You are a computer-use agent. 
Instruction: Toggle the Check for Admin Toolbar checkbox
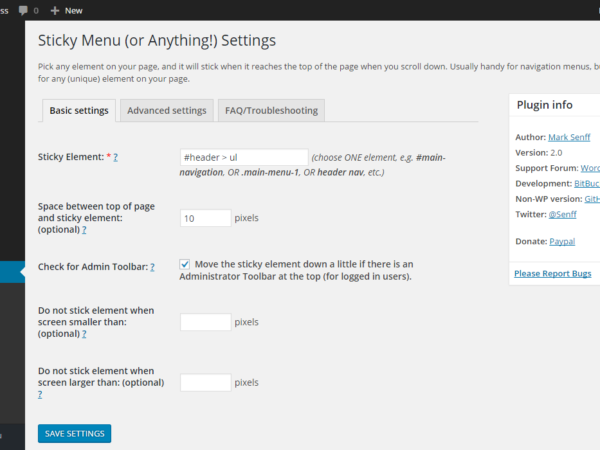(x=185, y=264)
